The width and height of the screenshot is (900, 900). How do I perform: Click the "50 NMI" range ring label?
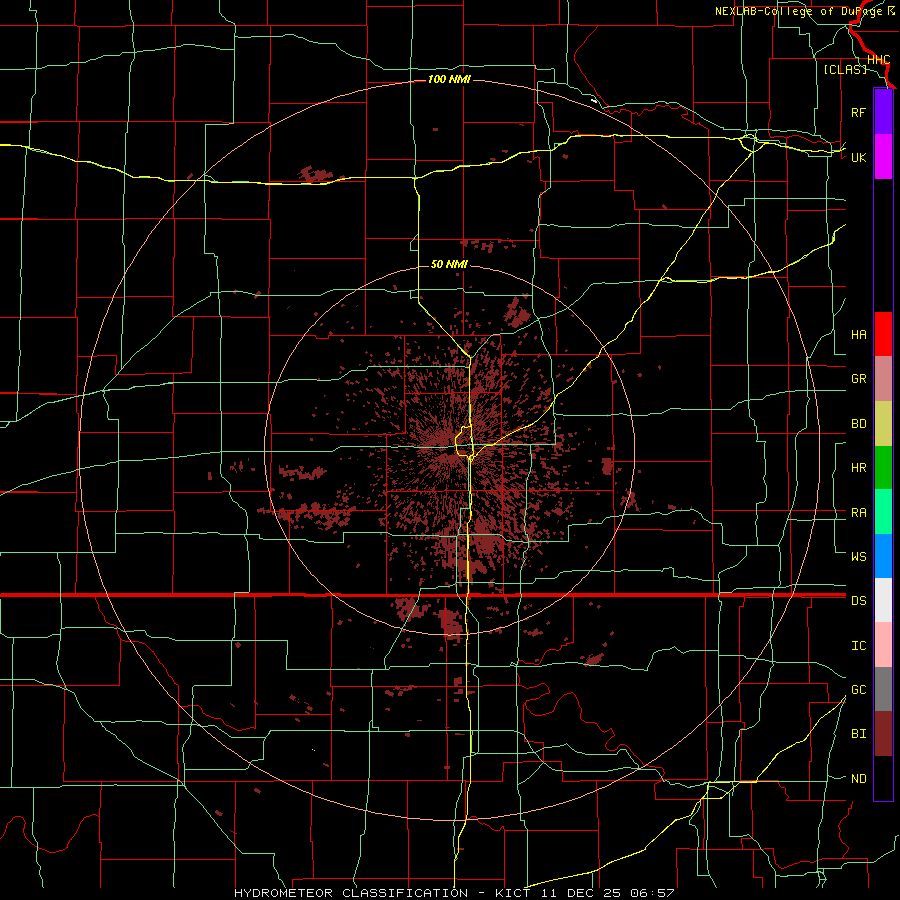pos(449,264)
